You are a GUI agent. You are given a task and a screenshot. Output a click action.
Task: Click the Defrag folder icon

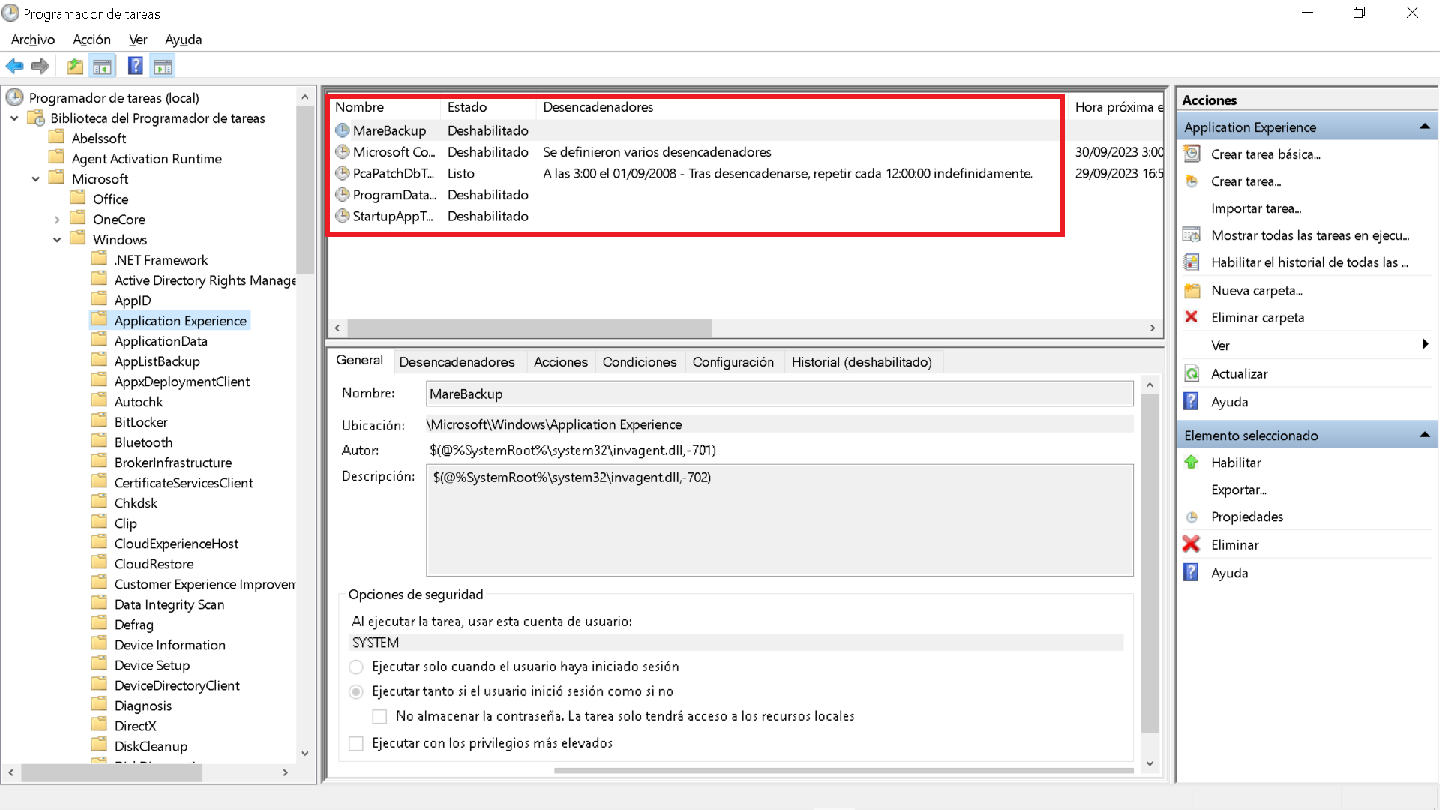point(99,624)
